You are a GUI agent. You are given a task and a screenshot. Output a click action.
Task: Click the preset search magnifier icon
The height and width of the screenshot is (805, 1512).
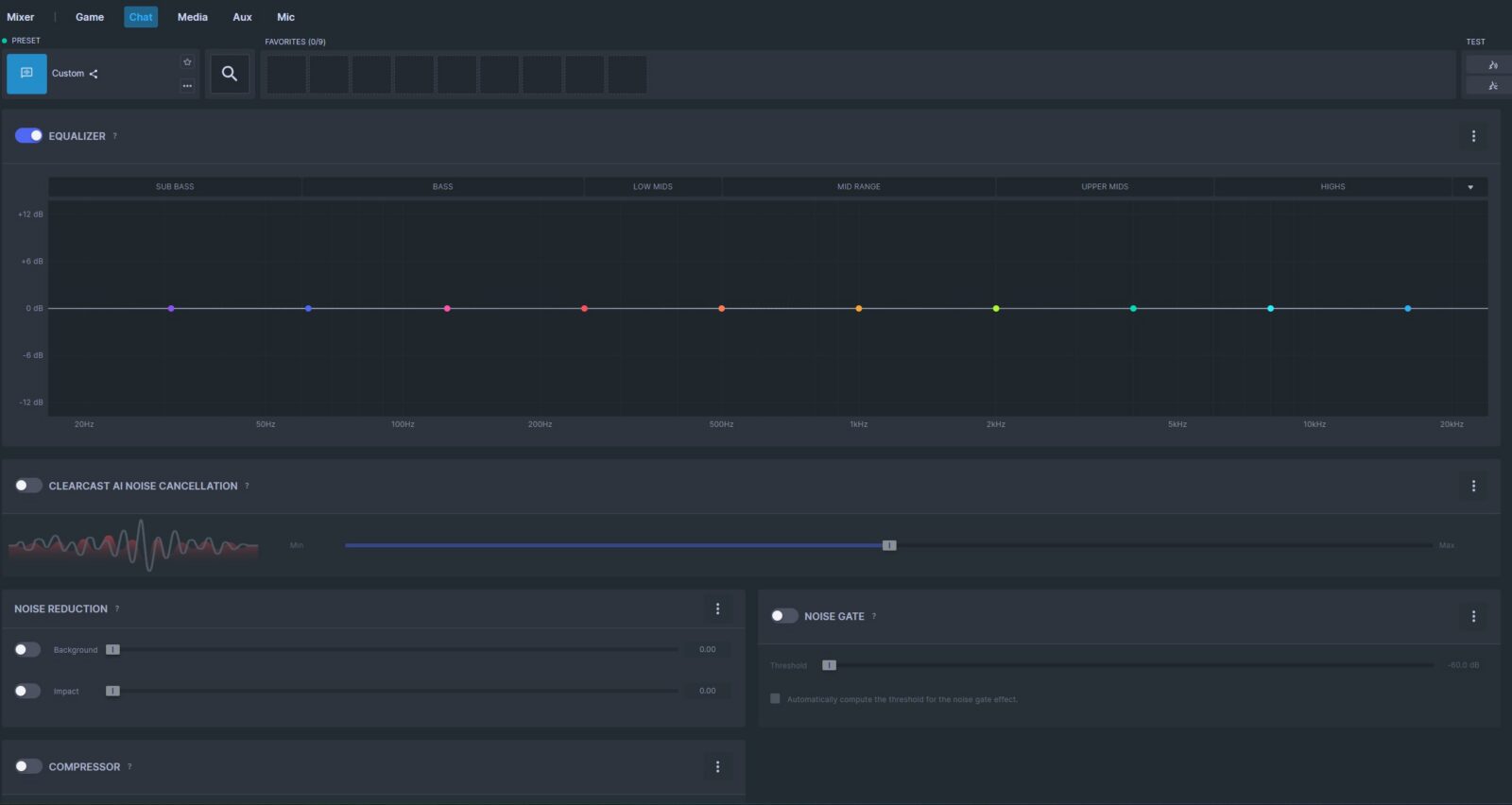click(x=229, y=74)
